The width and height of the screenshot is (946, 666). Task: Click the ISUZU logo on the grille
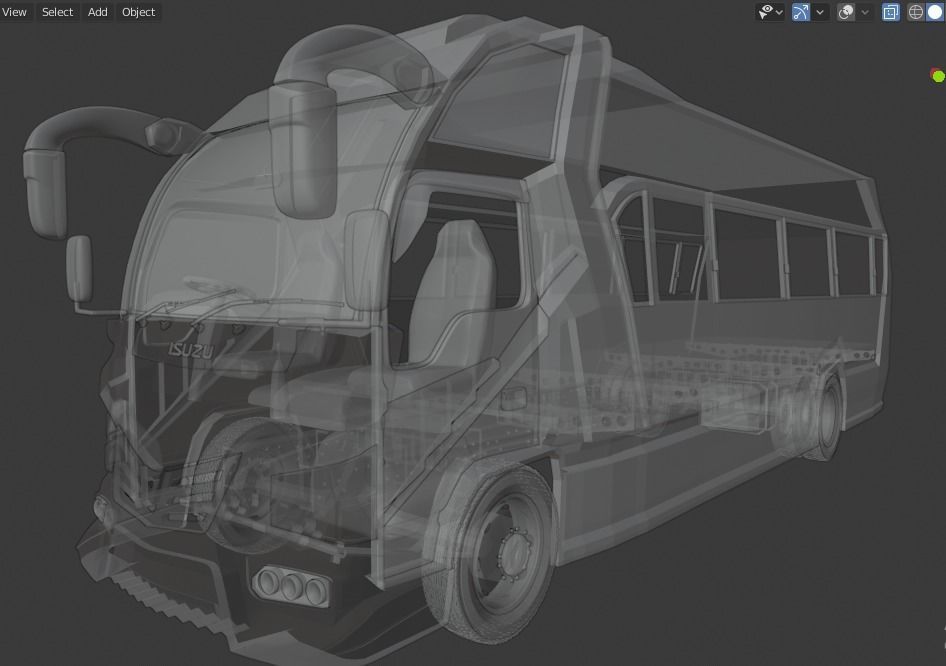(x=192, y=348)
